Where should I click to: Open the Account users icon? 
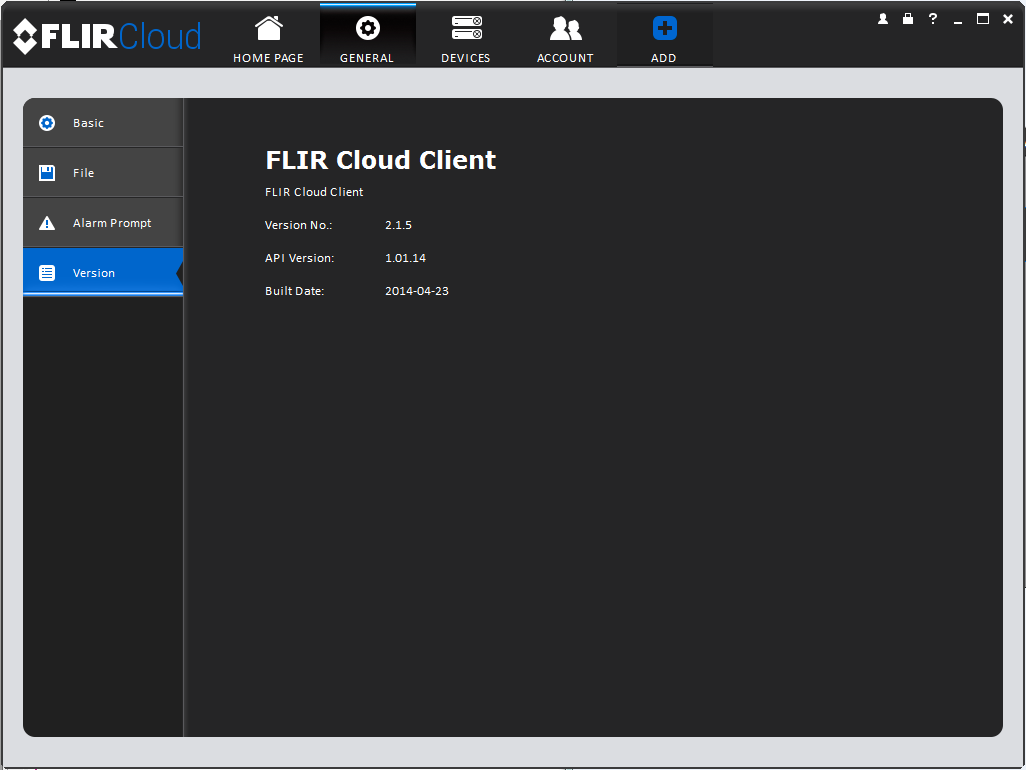565,29
